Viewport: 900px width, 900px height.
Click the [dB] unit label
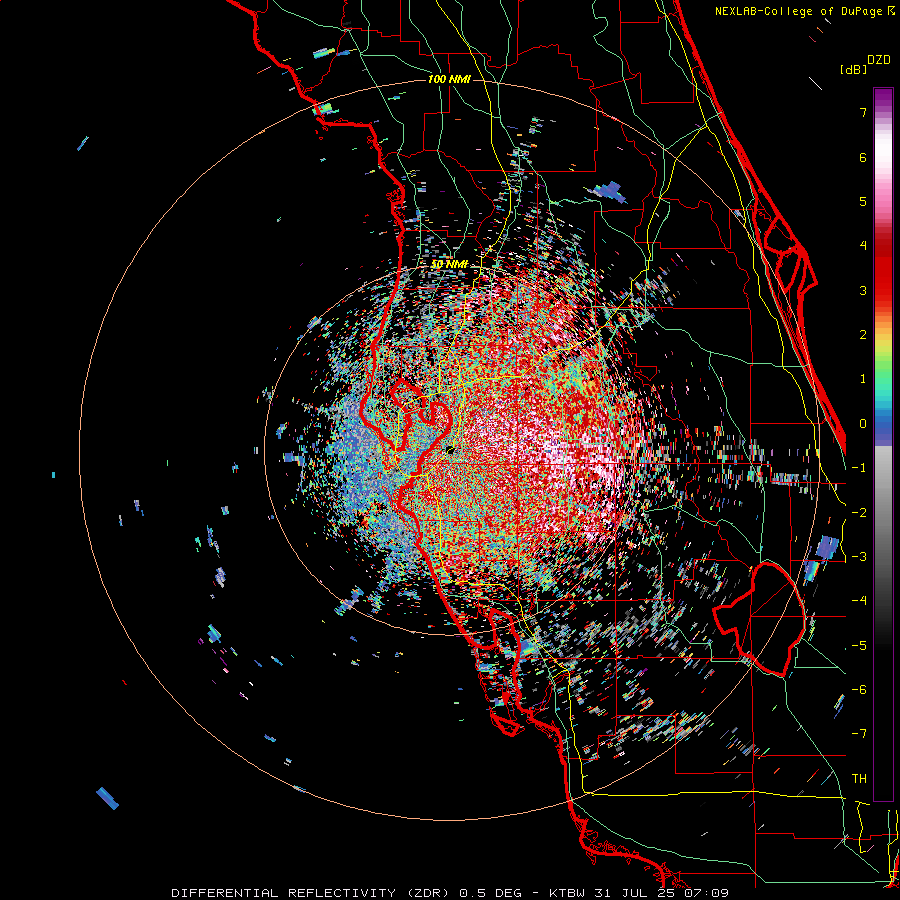point(853,69)
